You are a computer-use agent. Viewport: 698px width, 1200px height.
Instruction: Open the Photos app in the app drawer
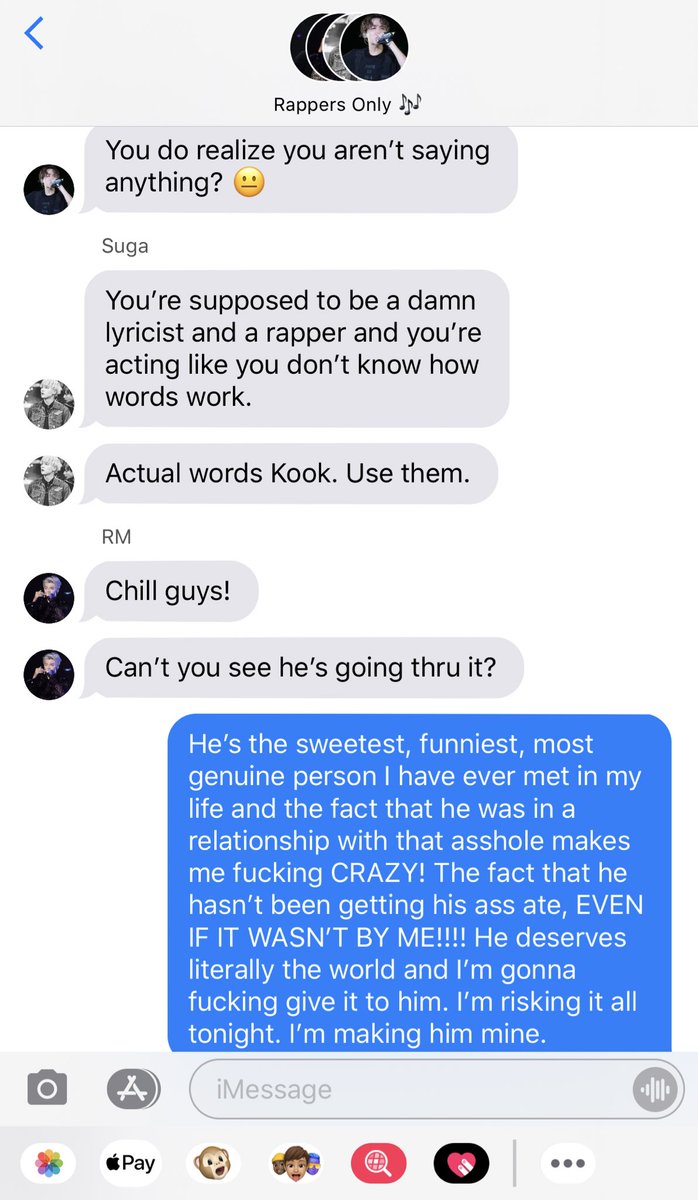tap(48, 1163)
